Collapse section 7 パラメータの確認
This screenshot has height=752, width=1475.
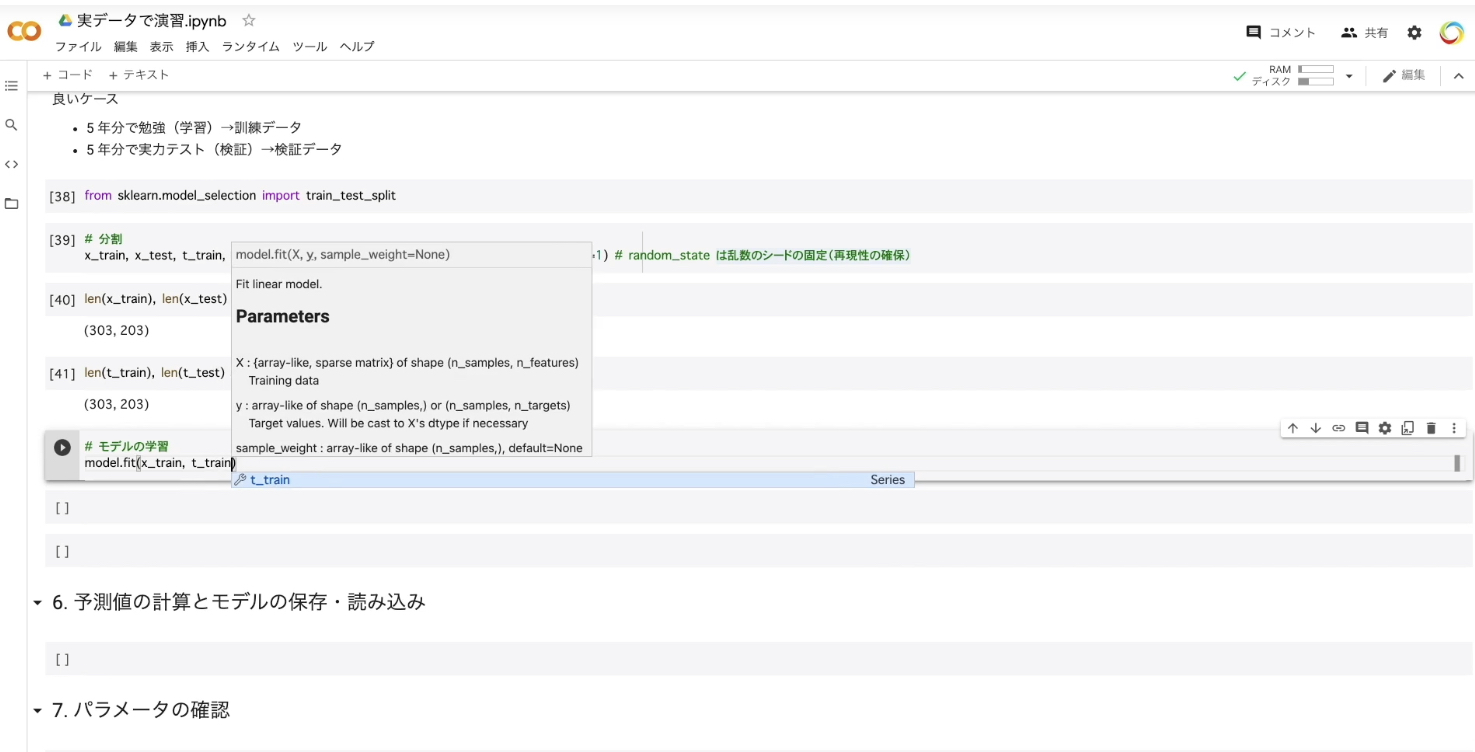tap(36, 709)
